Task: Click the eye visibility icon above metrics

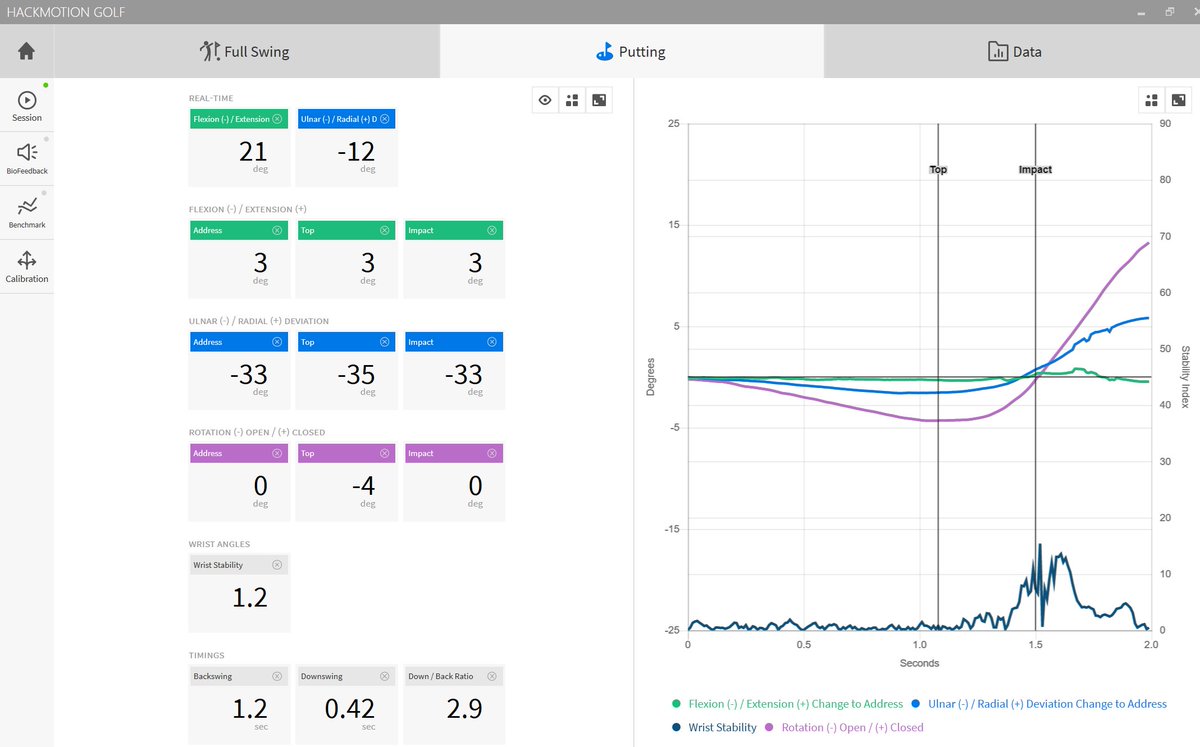Action: (544, 99)
